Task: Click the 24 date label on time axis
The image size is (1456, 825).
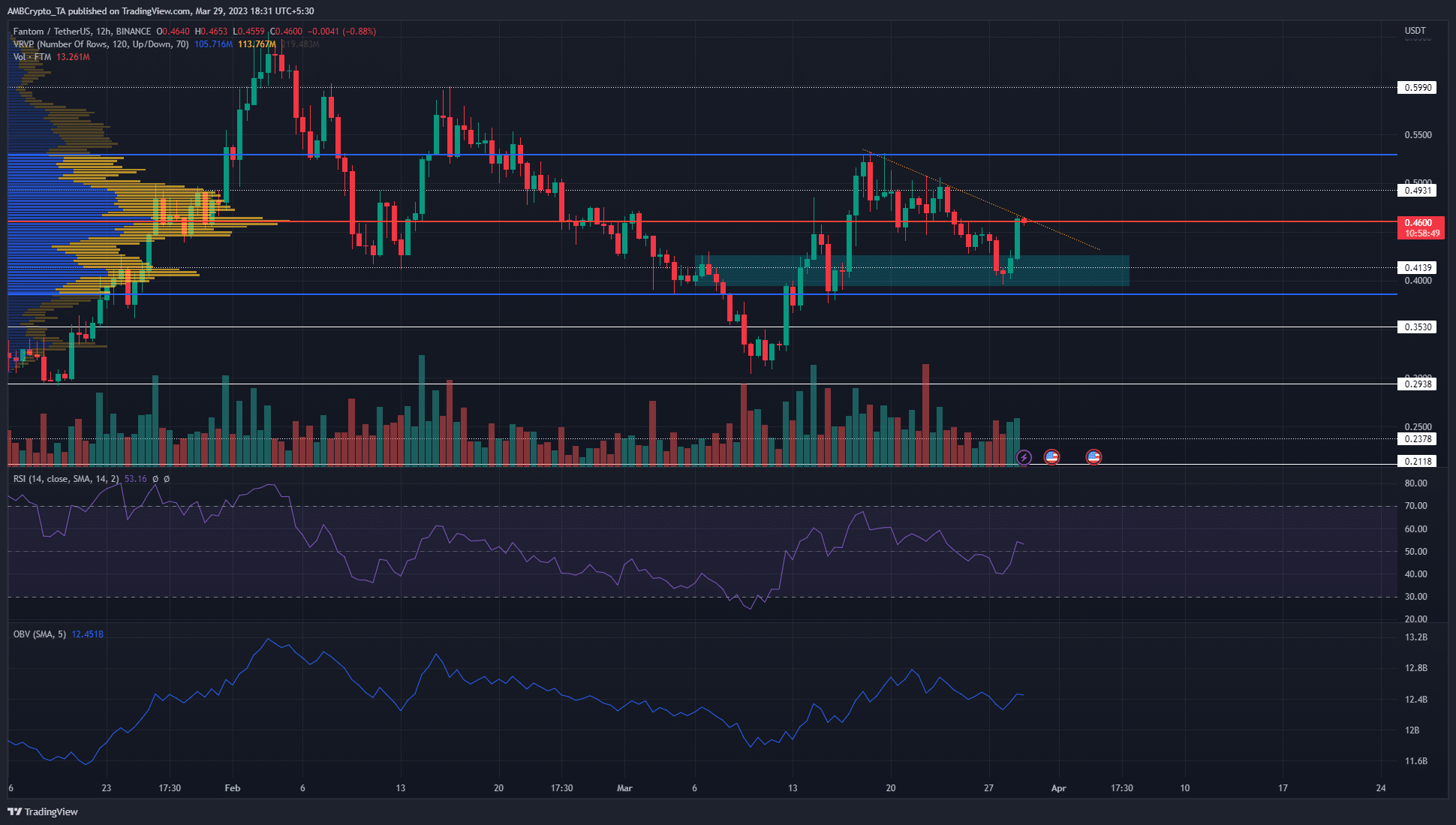Action: pyautogui.click(x=1381, y=788)
